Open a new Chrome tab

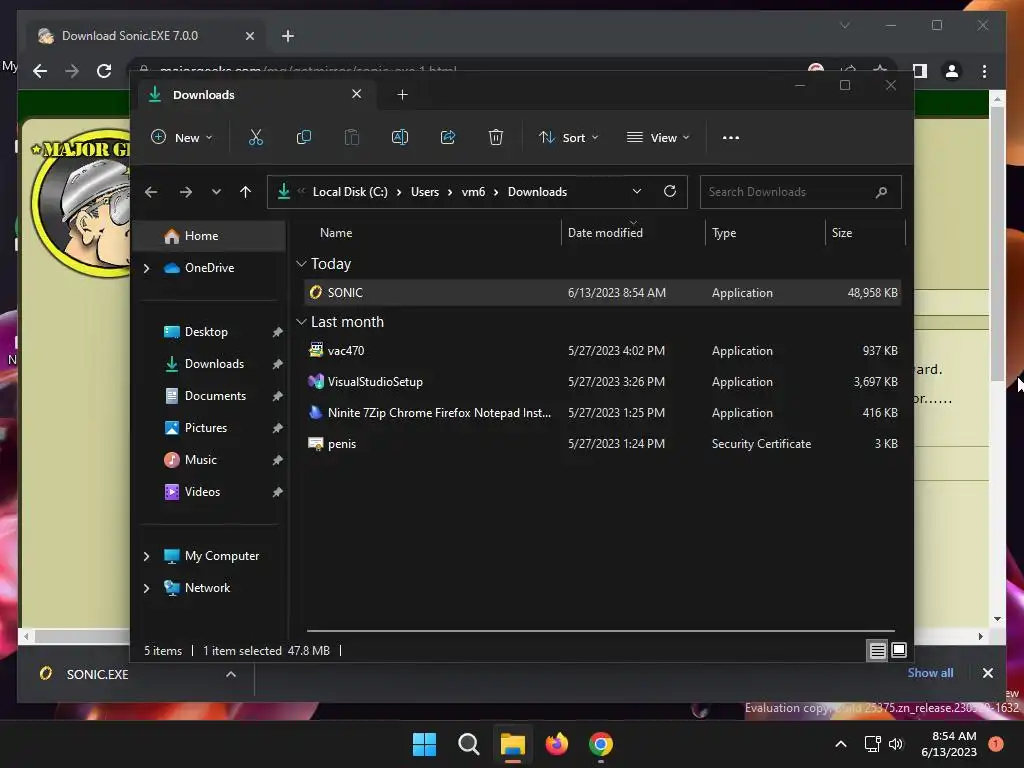click(288, 36)
